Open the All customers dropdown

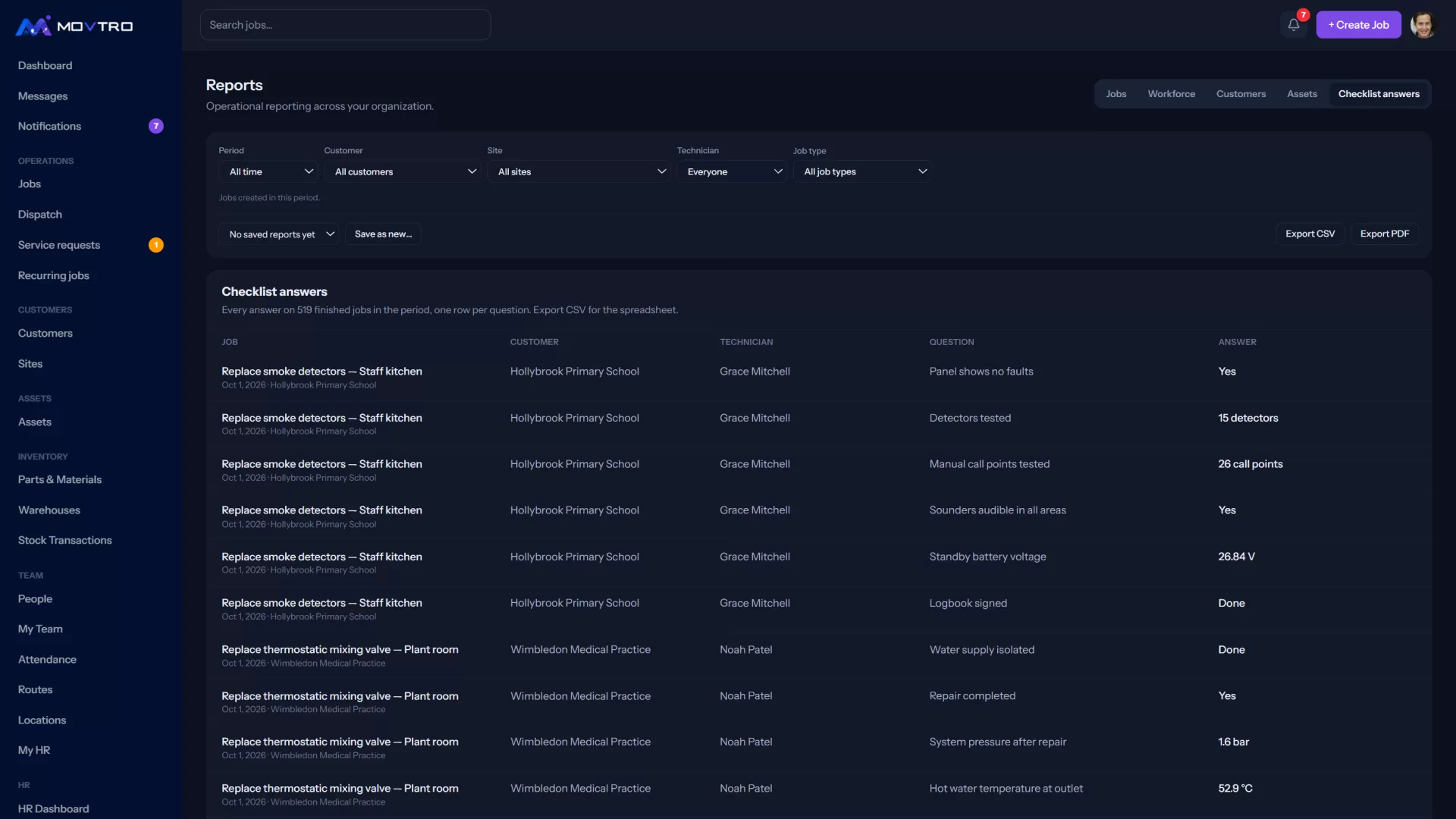click(x=403, y=172)
